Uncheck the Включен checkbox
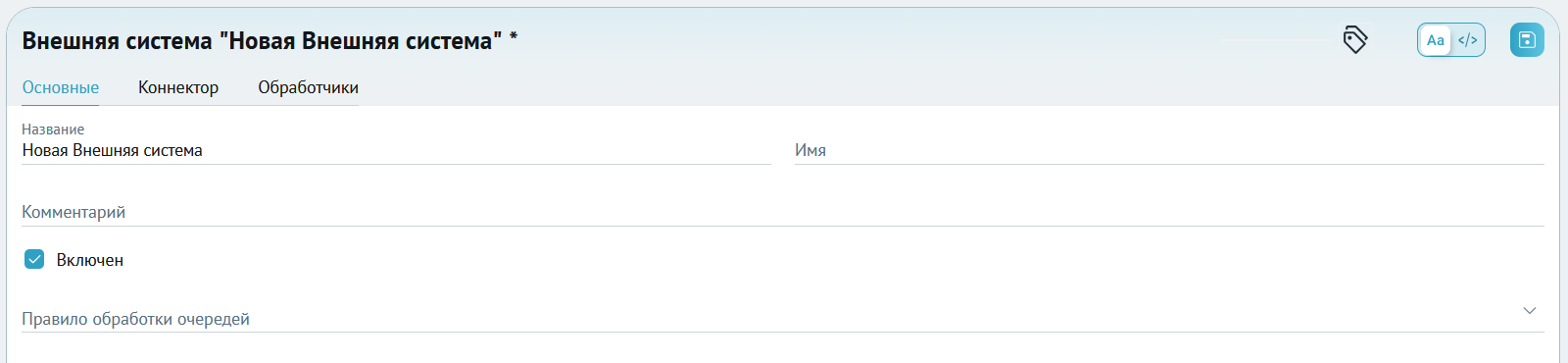The width and height of the screenshot is (1568, 363). point(34,259)
